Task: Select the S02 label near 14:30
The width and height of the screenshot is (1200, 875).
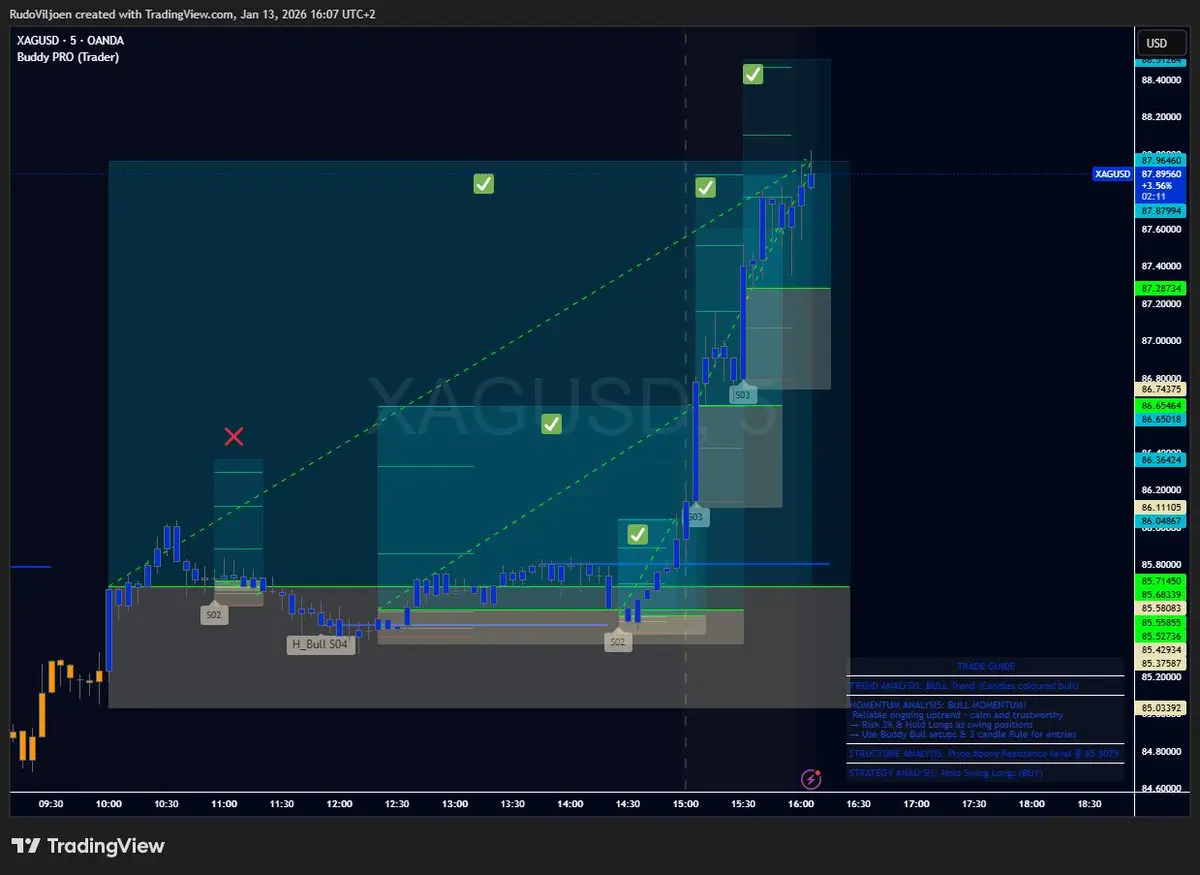Action: pos(618,642)
